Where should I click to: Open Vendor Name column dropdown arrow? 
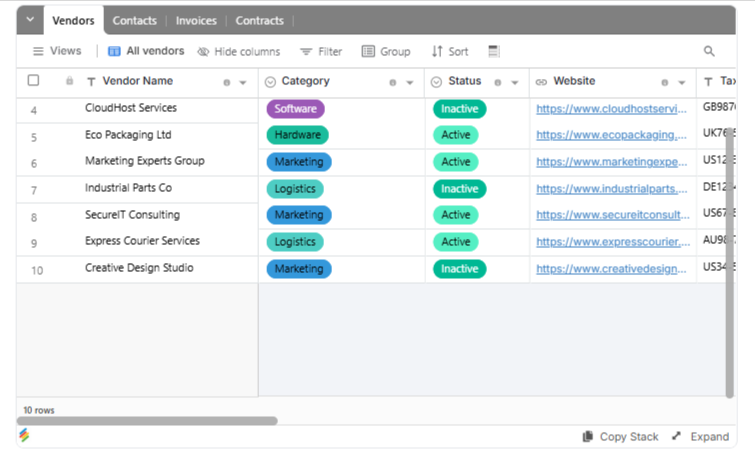(243, 83)
